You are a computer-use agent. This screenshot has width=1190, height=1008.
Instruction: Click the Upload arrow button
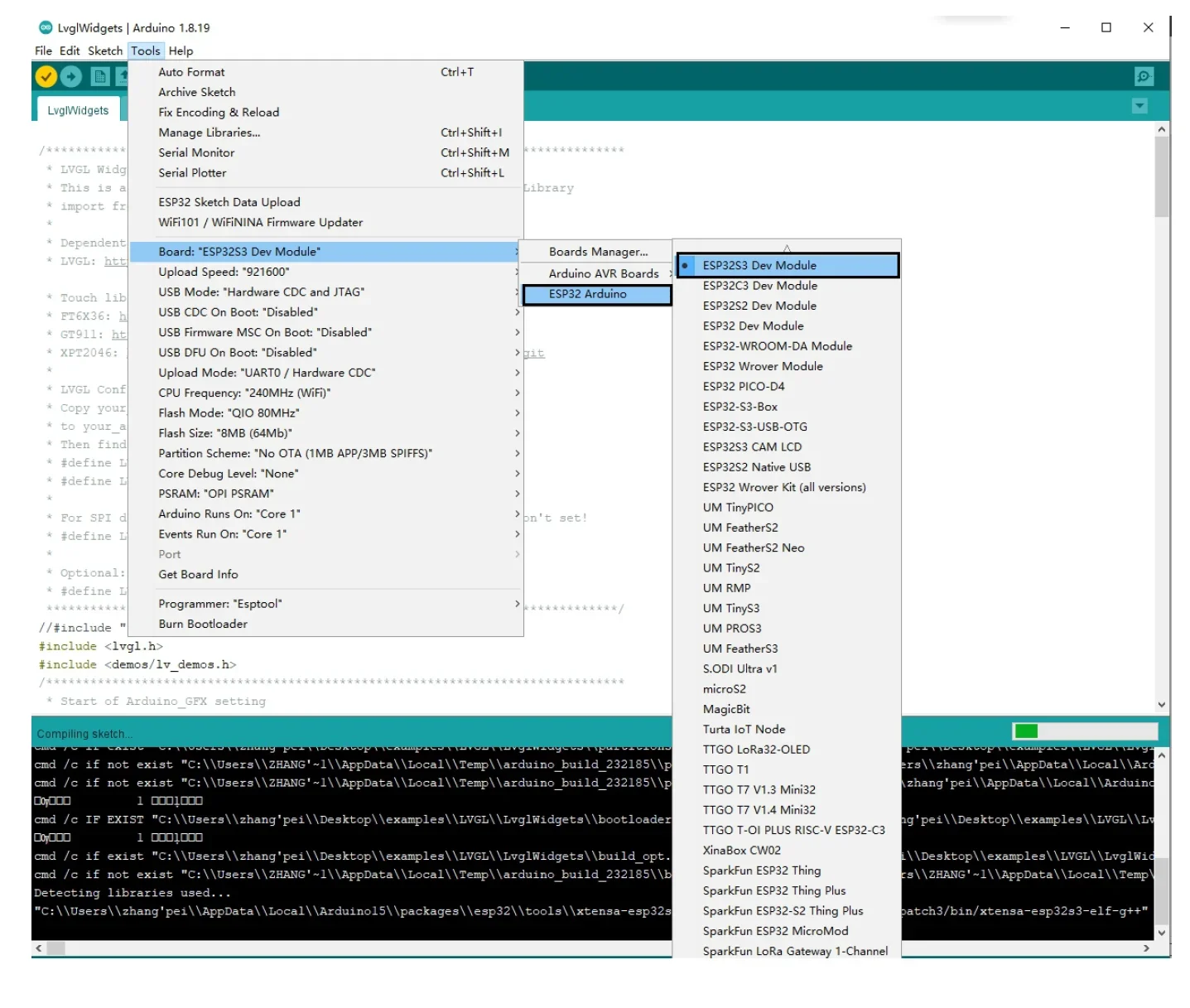71,77
